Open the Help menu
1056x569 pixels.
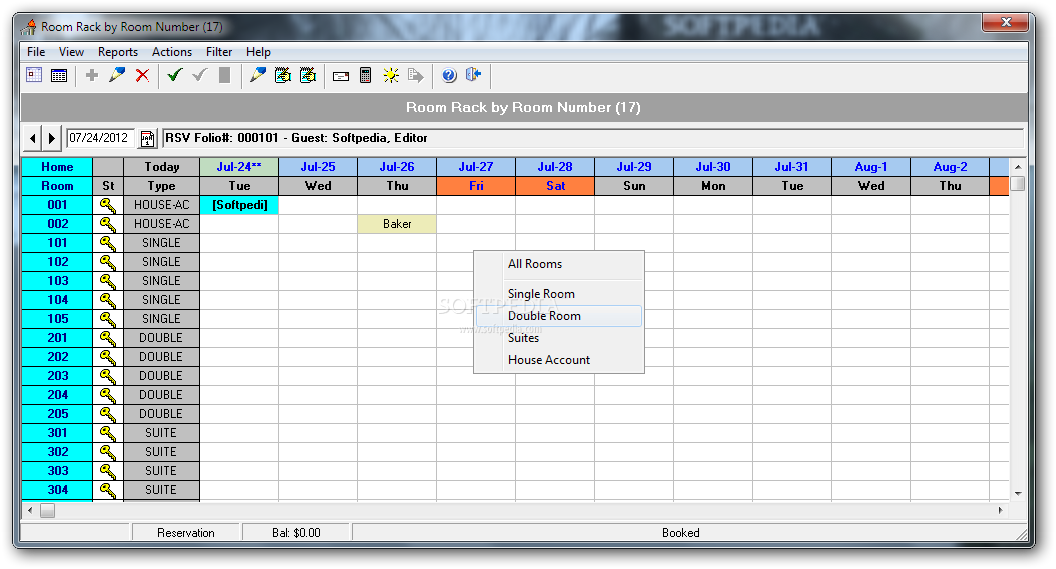pos(258,52)
